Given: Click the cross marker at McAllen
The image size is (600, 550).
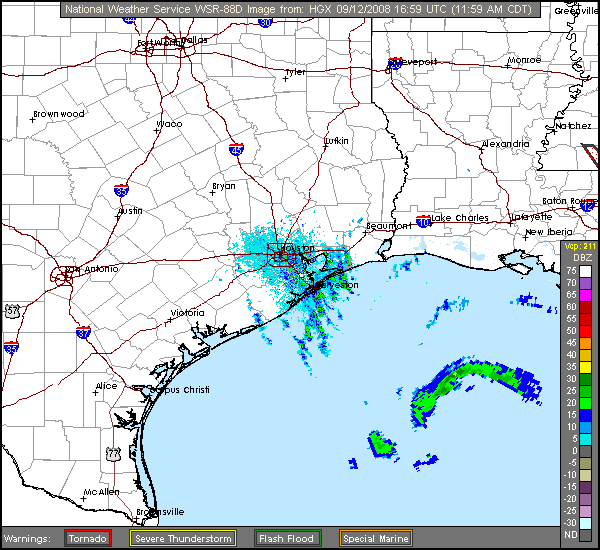Looking at the screenshot, I should [83, 499].
